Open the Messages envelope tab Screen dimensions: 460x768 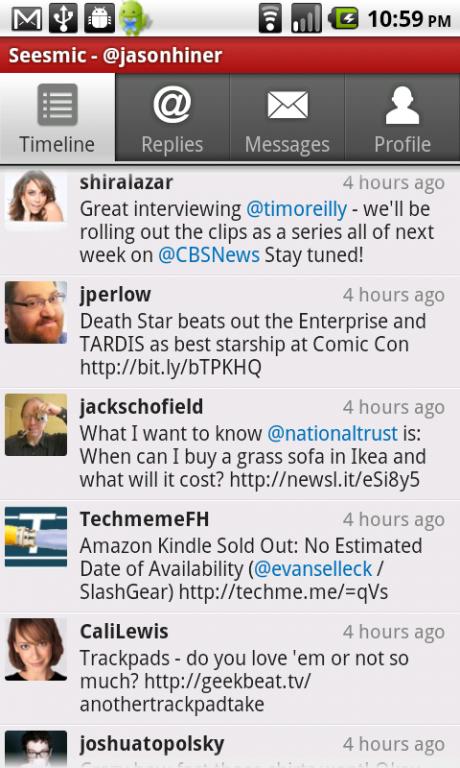point(287,118)
